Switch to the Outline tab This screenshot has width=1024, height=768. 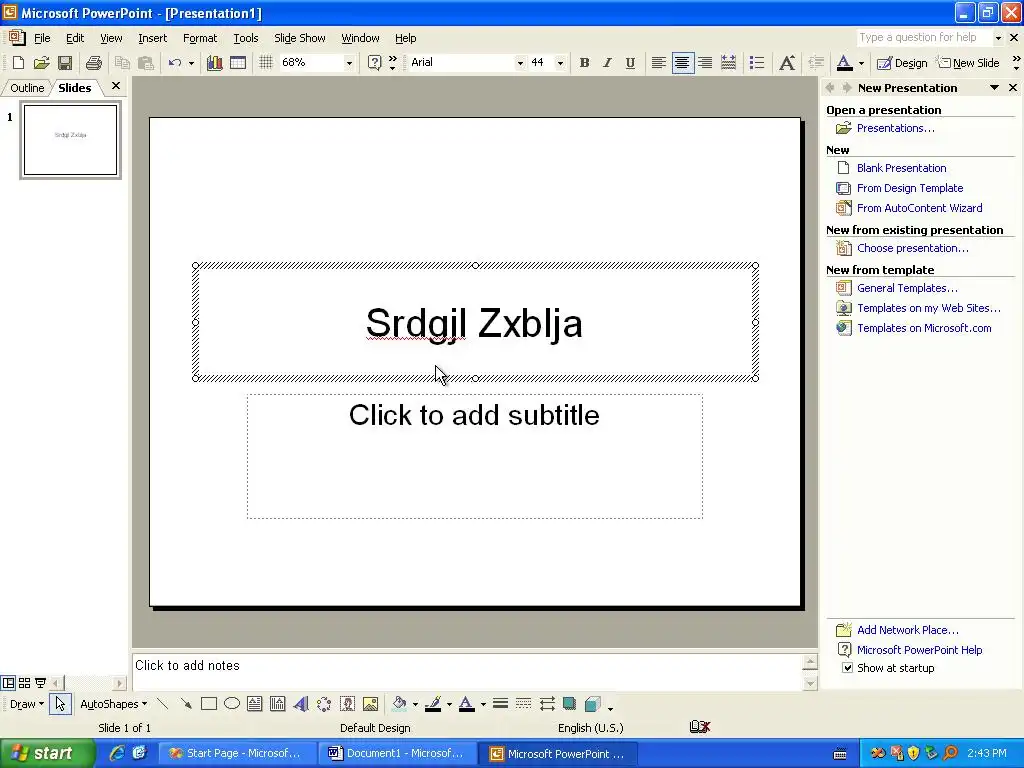point(27,88)
